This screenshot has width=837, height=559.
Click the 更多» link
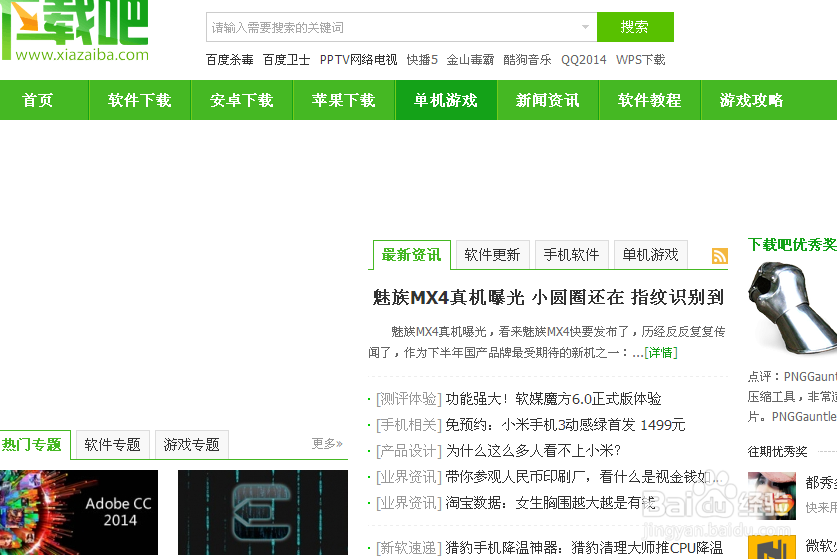click(x=327, y=444)
